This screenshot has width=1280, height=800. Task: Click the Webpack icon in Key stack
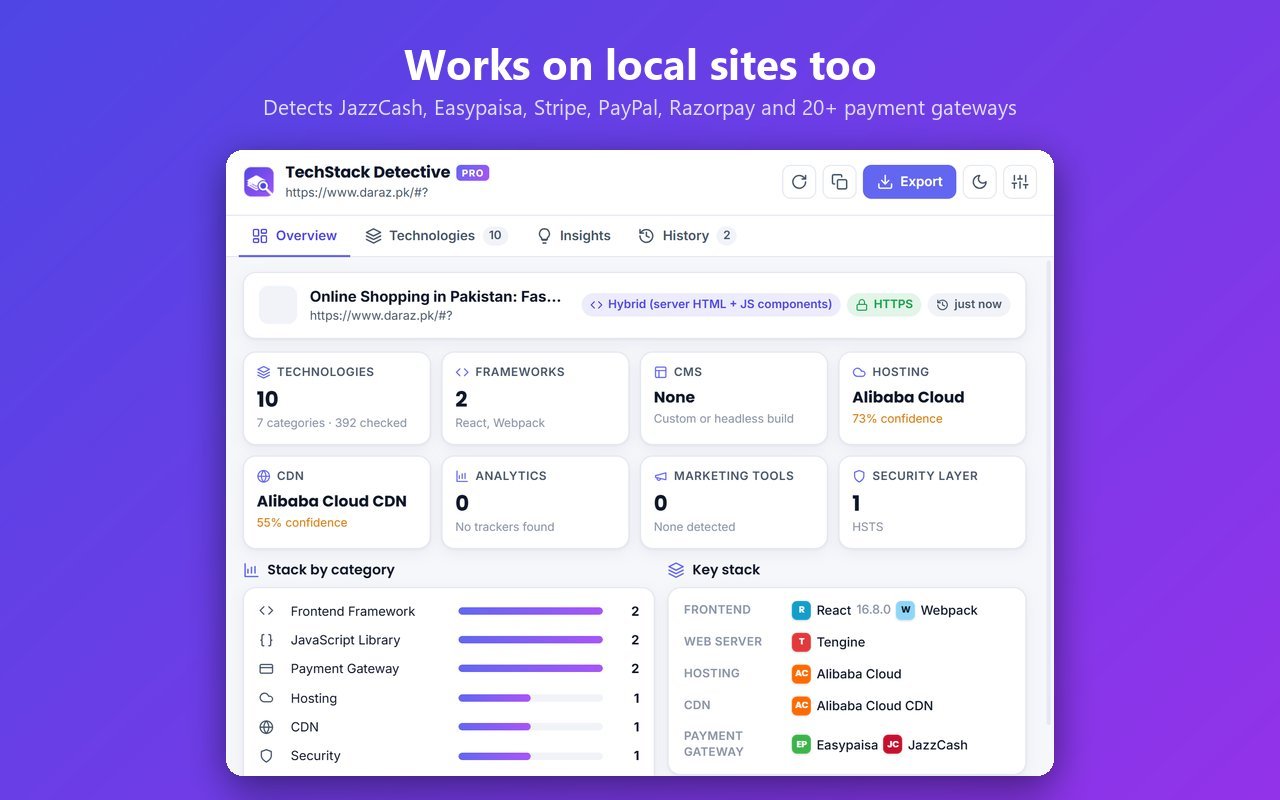[x=905, y=610]
